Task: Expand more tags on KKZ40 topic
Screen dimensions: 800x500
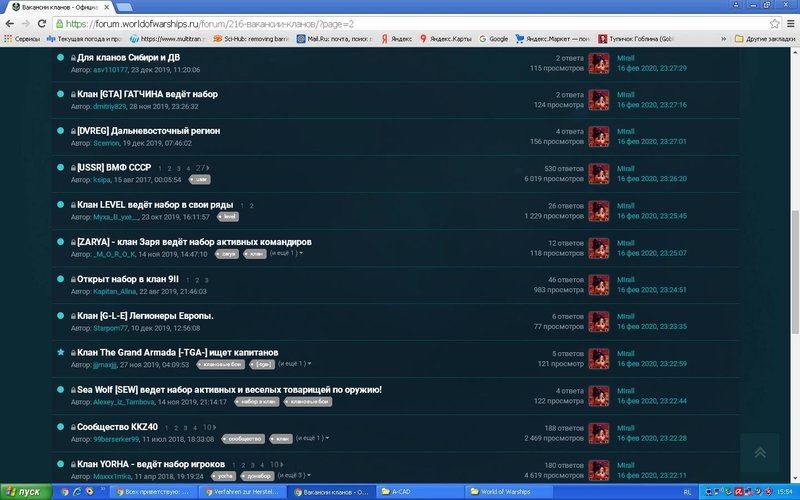Action: click(312, 438)
